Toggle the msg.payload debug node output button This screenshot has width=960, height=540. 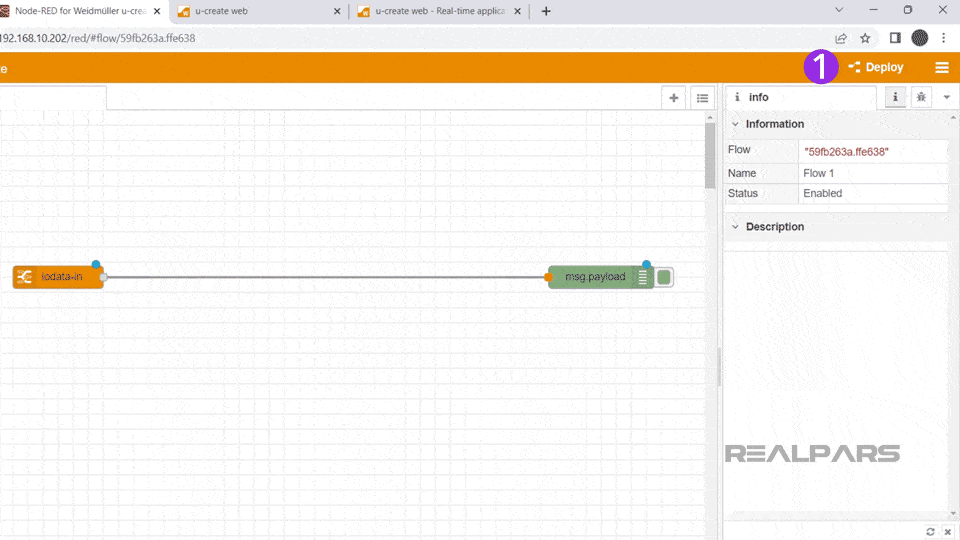point(664,277)
